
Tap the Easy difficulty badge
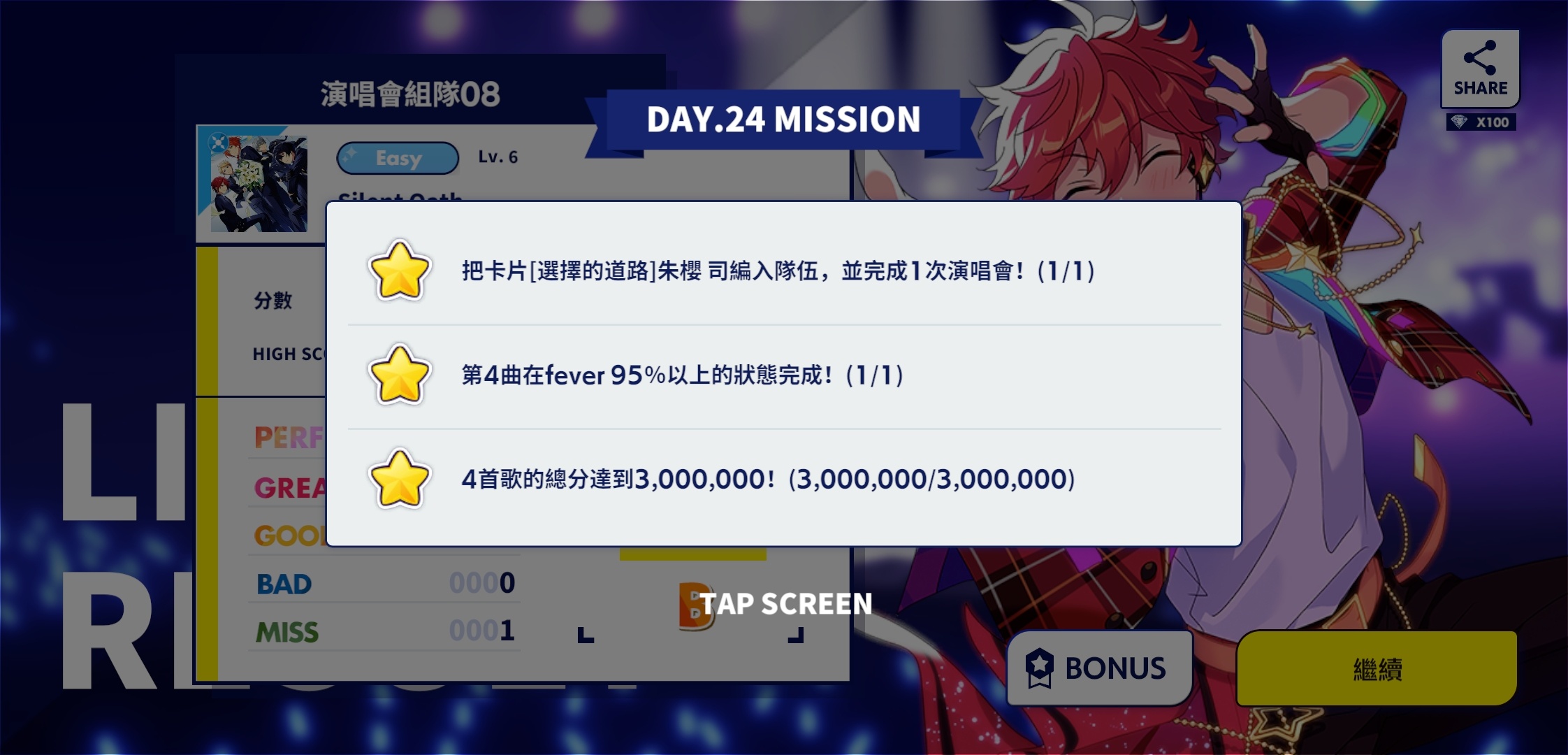(x=398, y=158)
